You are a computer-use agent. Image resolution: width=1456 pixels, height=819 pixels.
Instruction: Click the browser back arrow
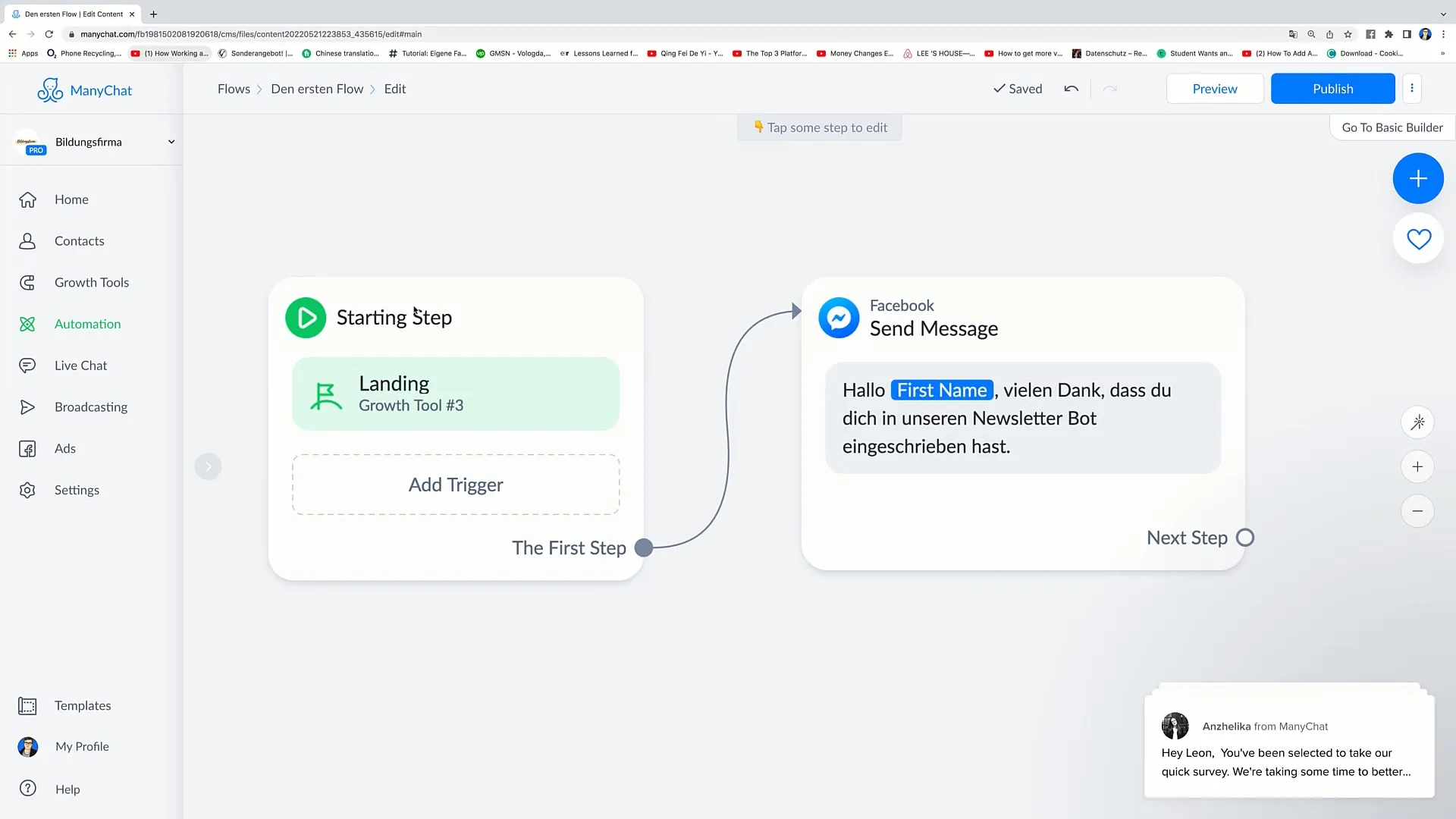tap(12, 34)
